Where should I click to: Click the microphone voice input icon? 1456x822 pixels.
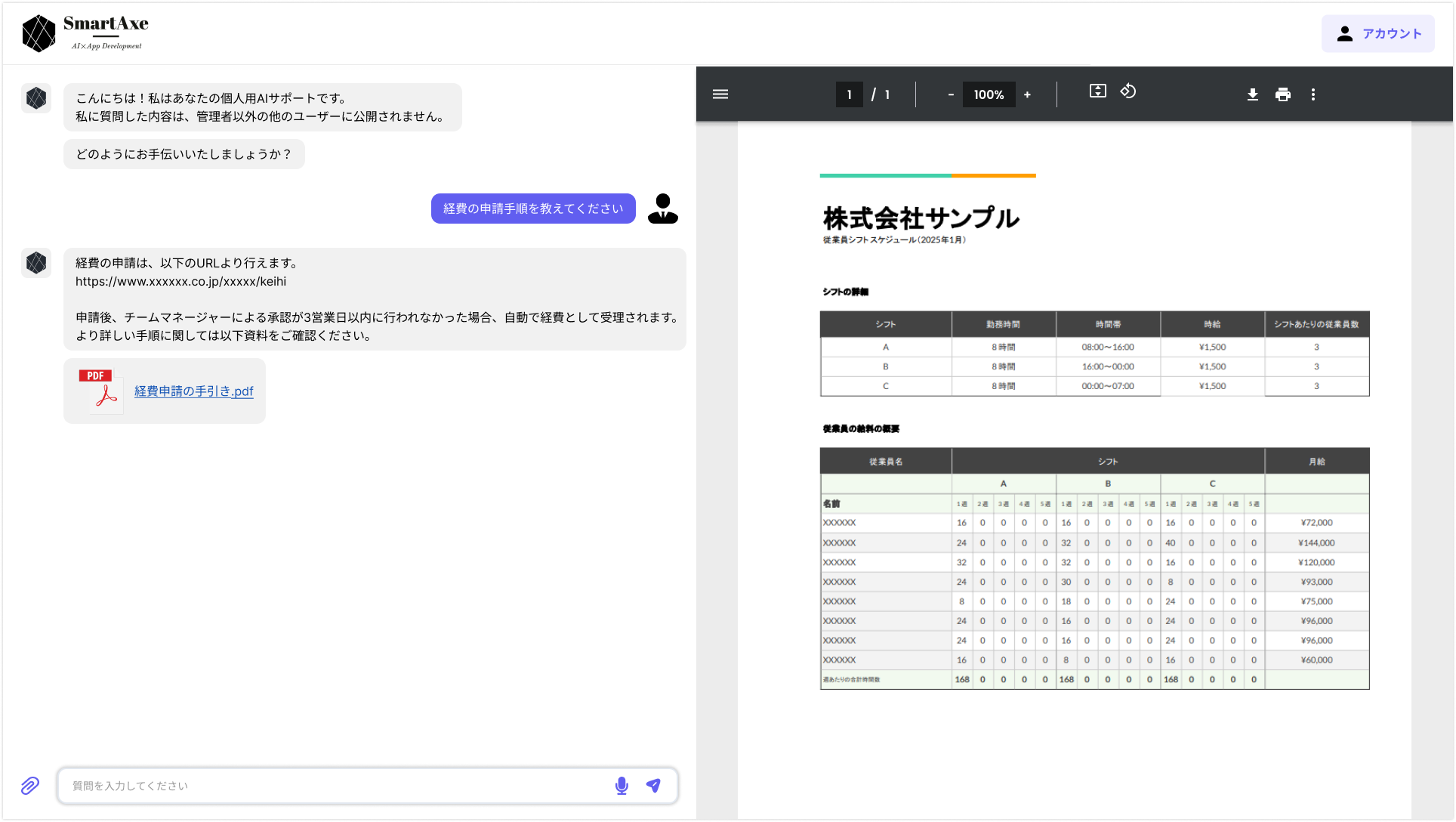(622, 786)
